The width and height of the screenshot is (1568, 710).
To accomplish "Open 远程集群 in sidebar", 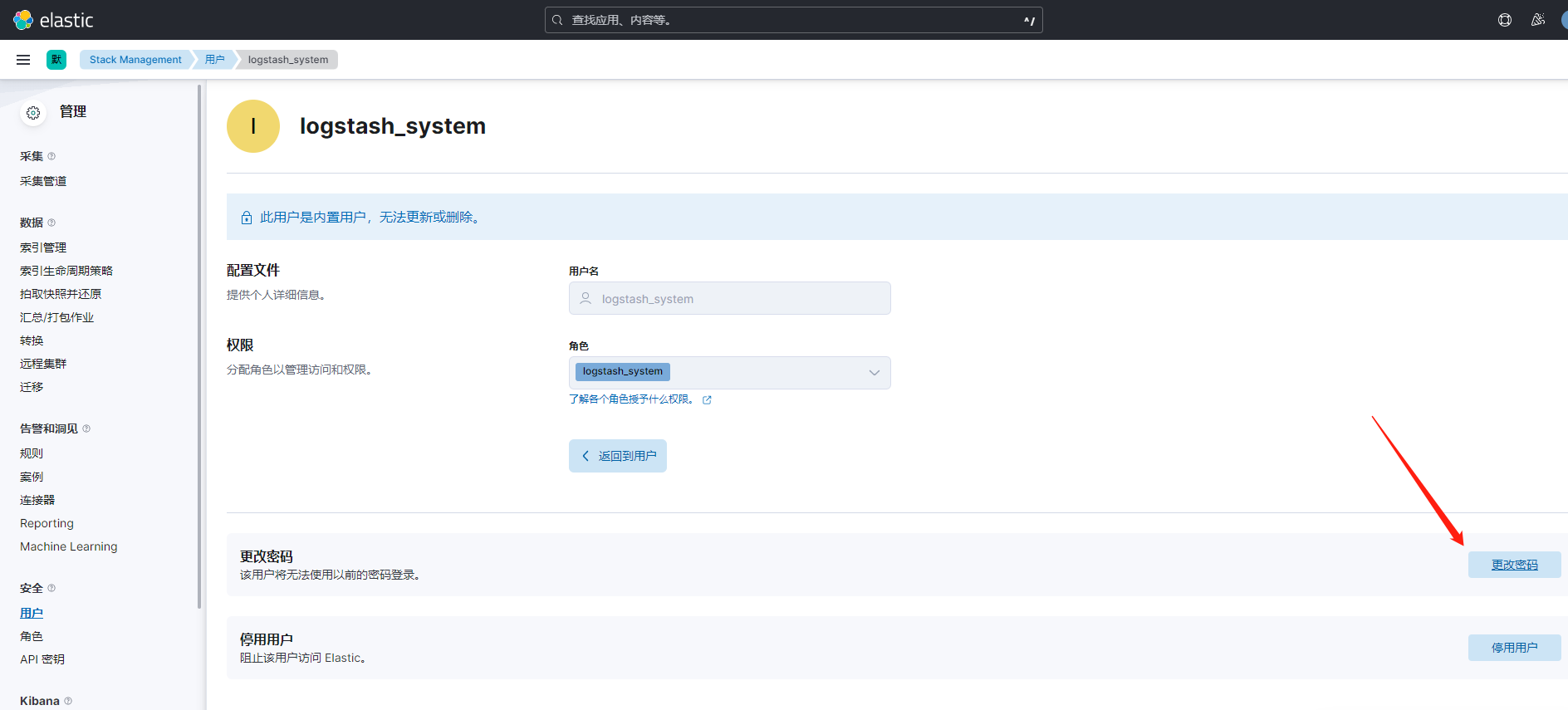I will point(43,364).
